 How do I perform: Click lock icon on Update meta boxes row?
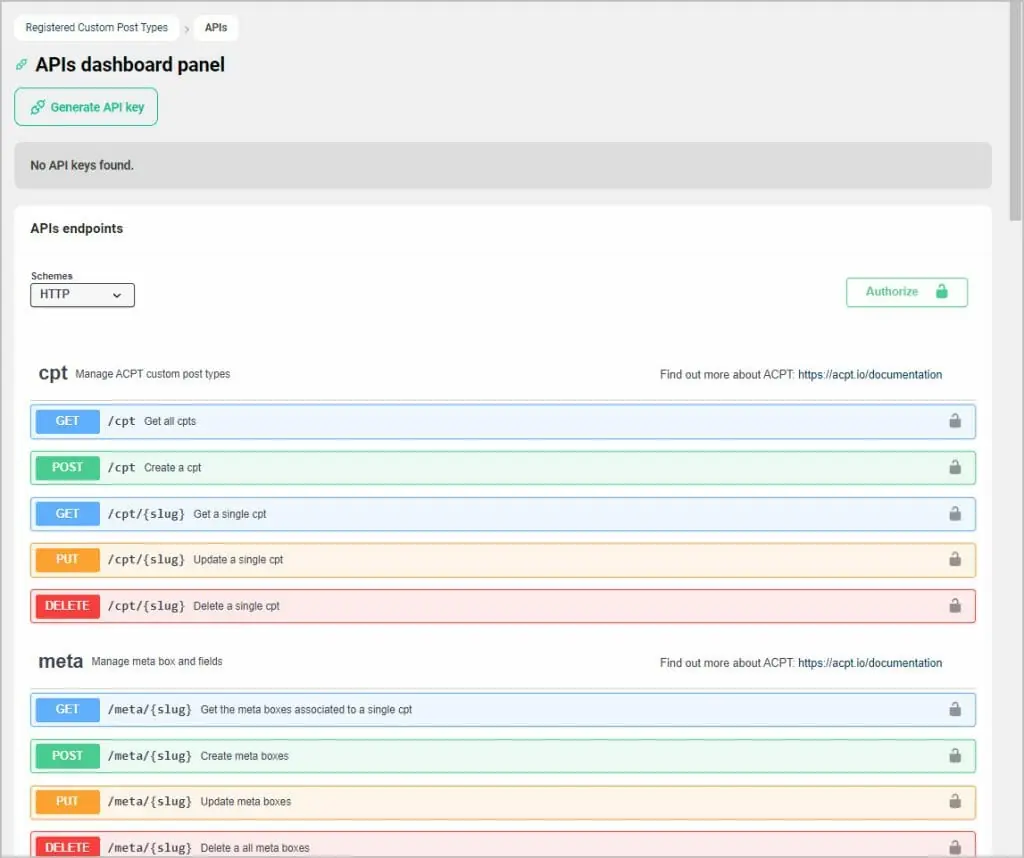click(955, 801)
